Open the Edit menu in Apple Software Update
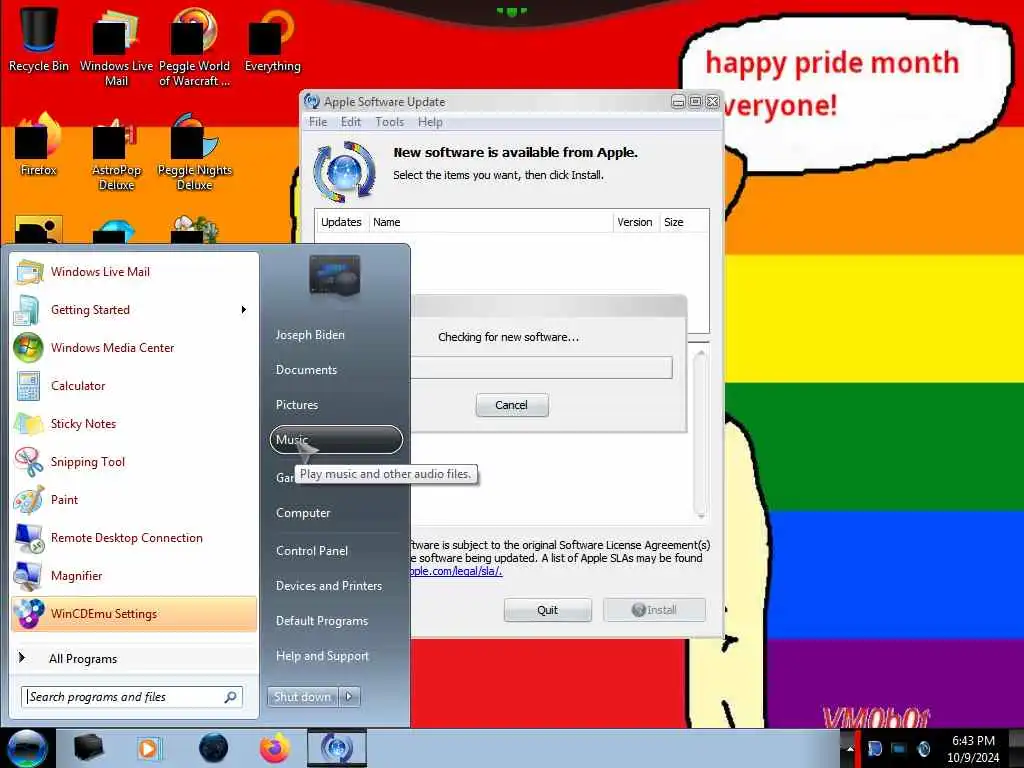Screen dimensions: 1024x768 [x=351, y=122]
